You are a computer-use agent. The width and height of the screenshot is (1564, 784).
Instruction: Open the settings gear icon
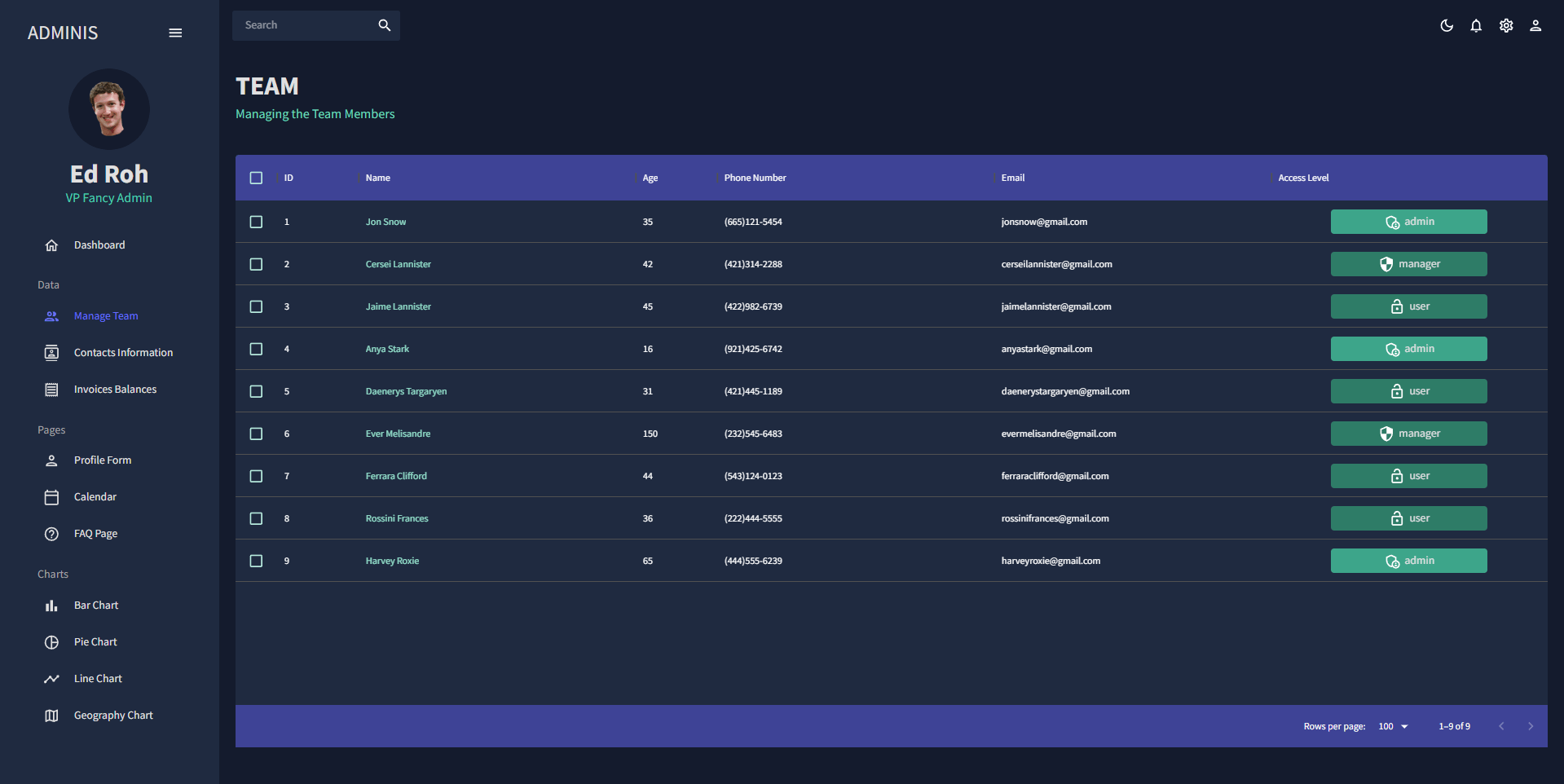[1505, 25]
